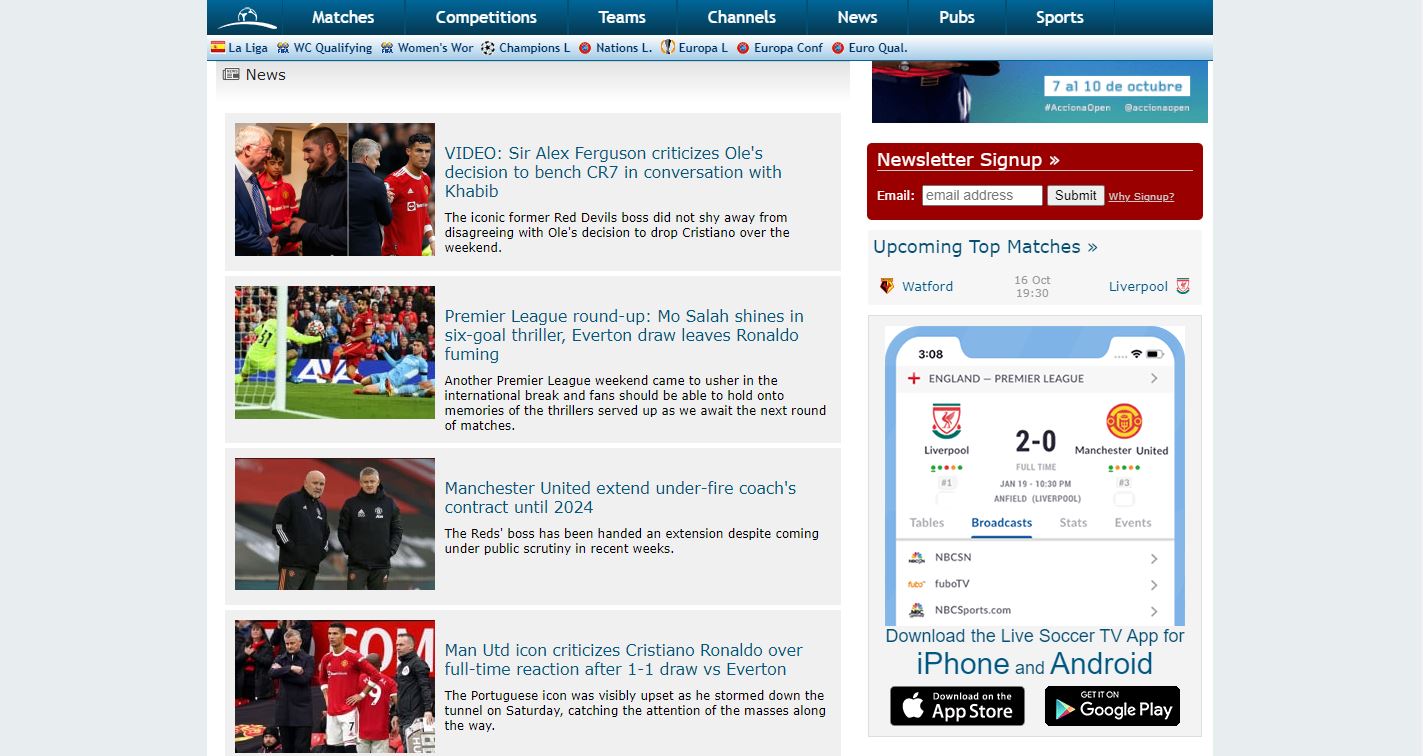Click the Spain flag icon beside La Liga
Viewport: 1423px width, 756px height.
(x=218, y=47)
